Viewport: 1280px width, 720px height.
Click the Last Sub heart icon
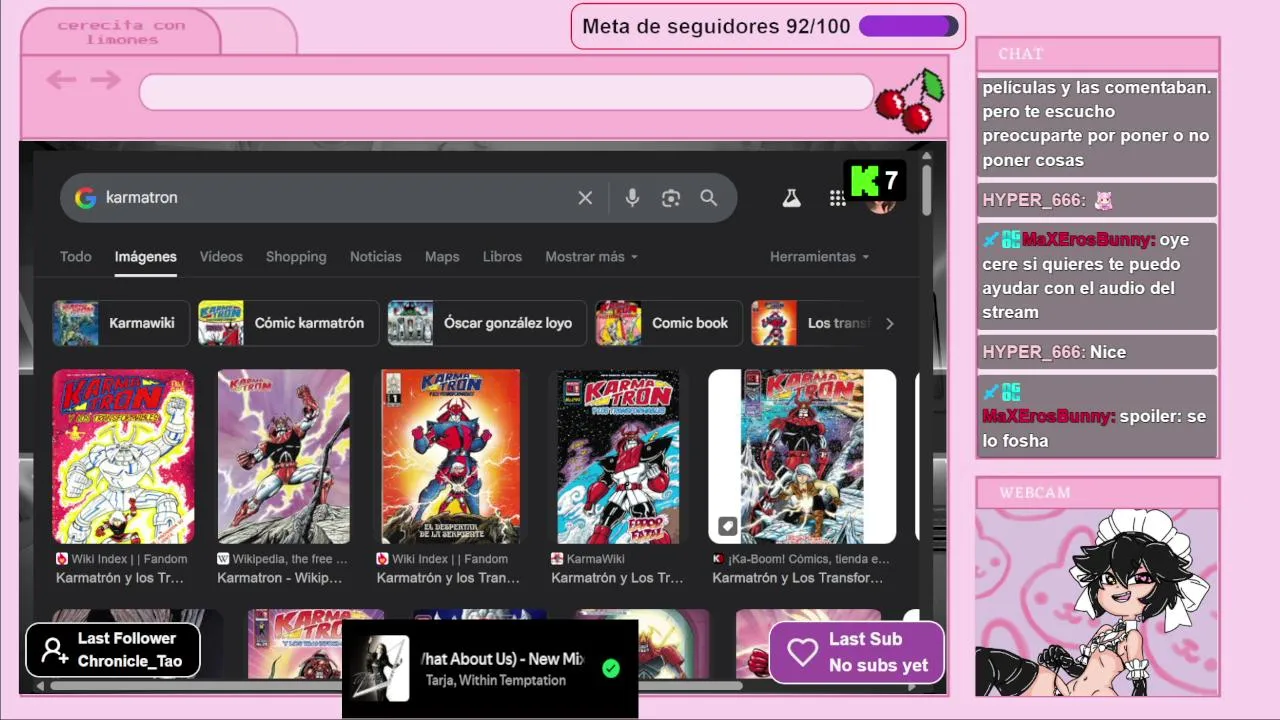pos(802,652)
